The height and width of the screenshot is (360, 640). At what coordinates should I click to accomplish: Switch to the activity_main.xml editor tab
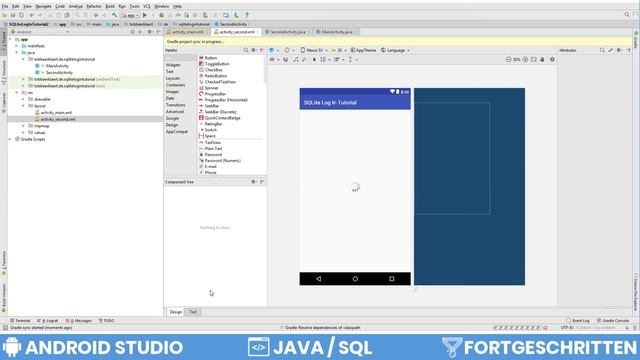click(x=187, y=32)
